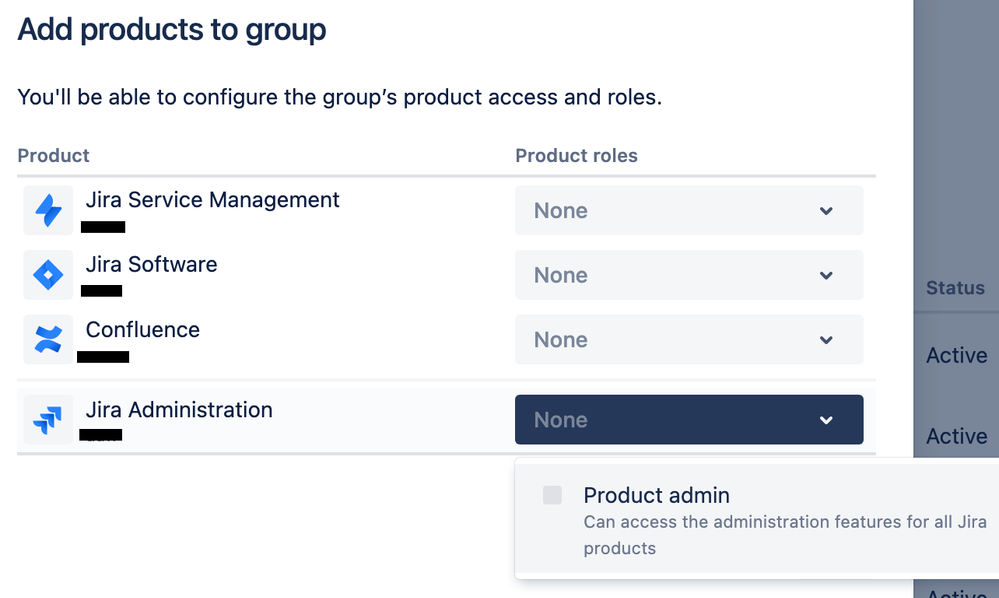Check the Product admin checkbox
The image size is (999, 598).
552,495
